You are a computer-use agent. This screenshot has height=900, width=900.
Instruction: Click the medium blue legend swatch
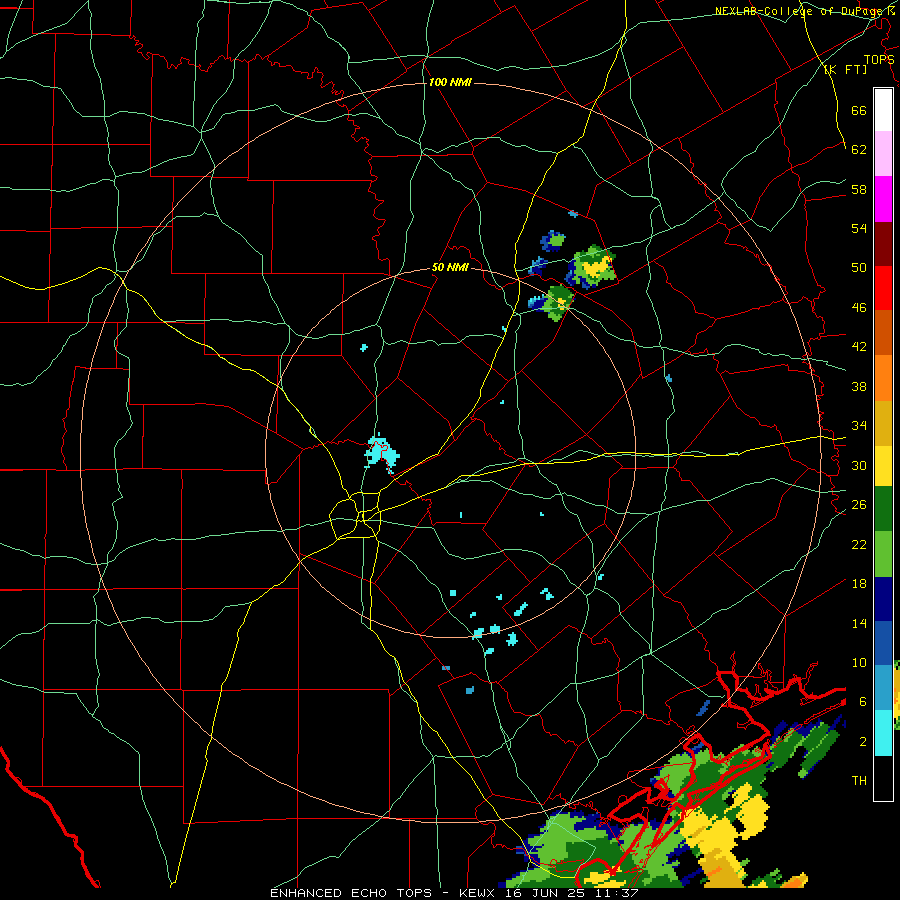883,643
